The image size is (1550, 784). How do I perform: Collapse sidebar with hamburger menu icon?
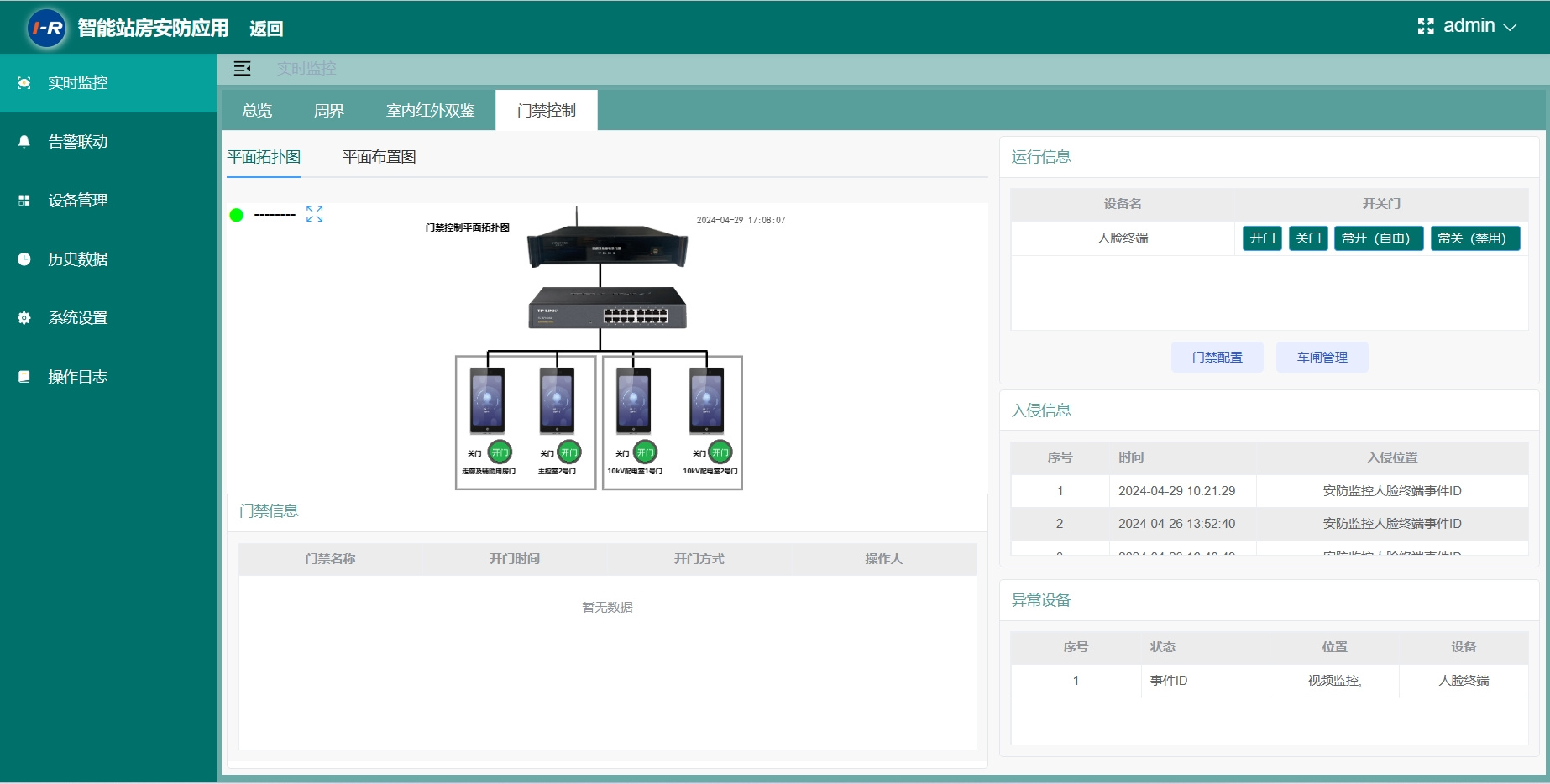click(x=242, y=69)
